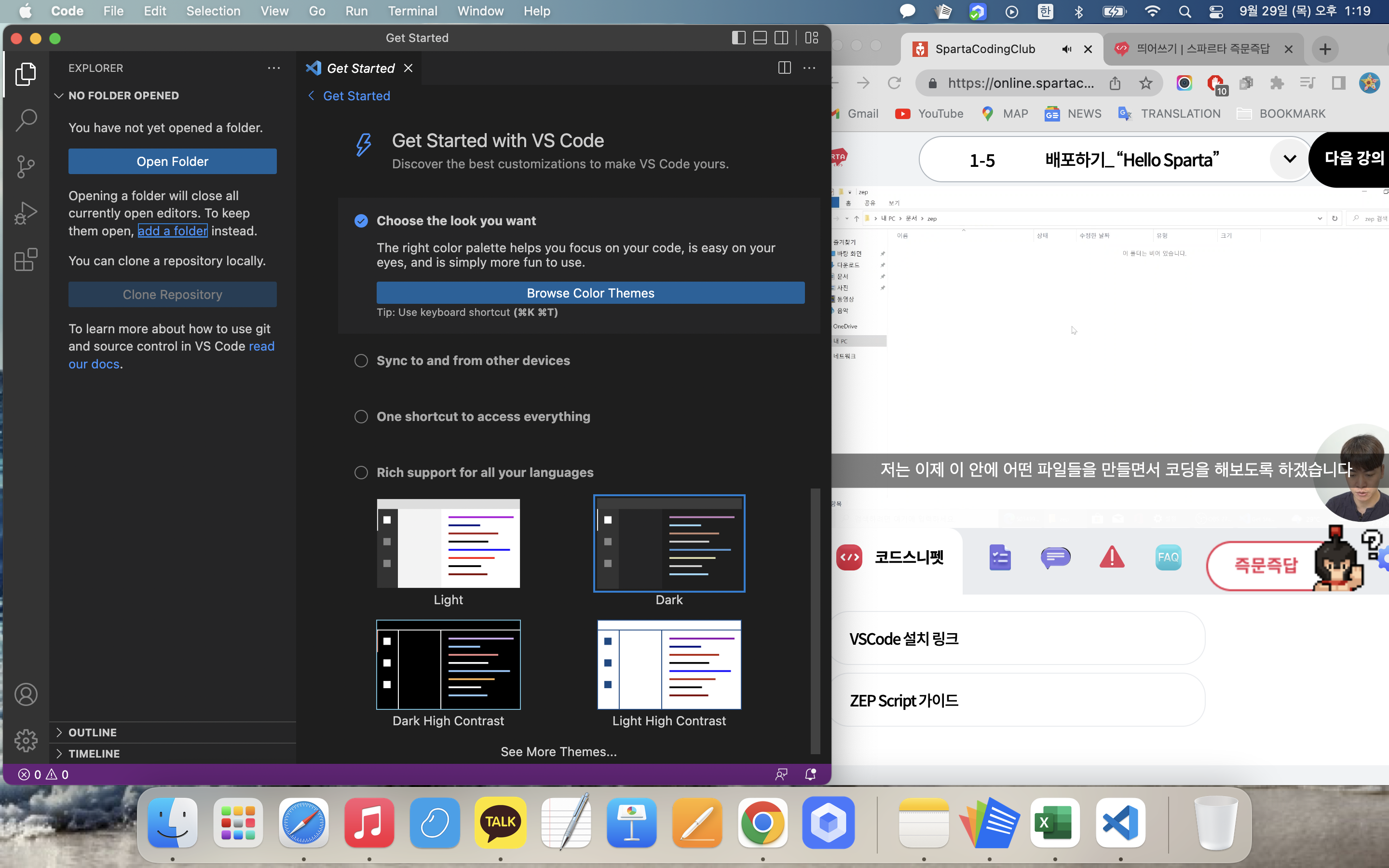Click the errors and warnings status indicator

(x=43, y=774)
